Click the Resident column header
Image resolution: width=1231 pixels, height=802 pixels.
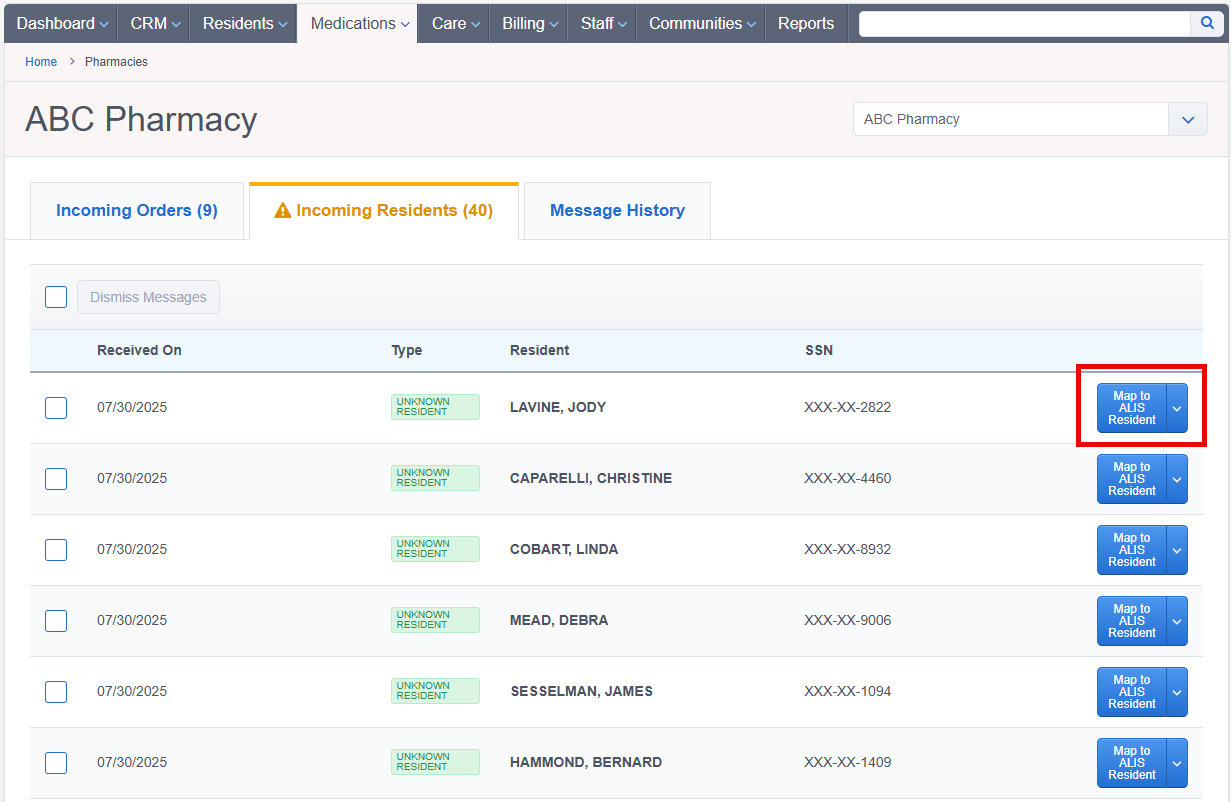pyautogui.click(x=540, y=350)
